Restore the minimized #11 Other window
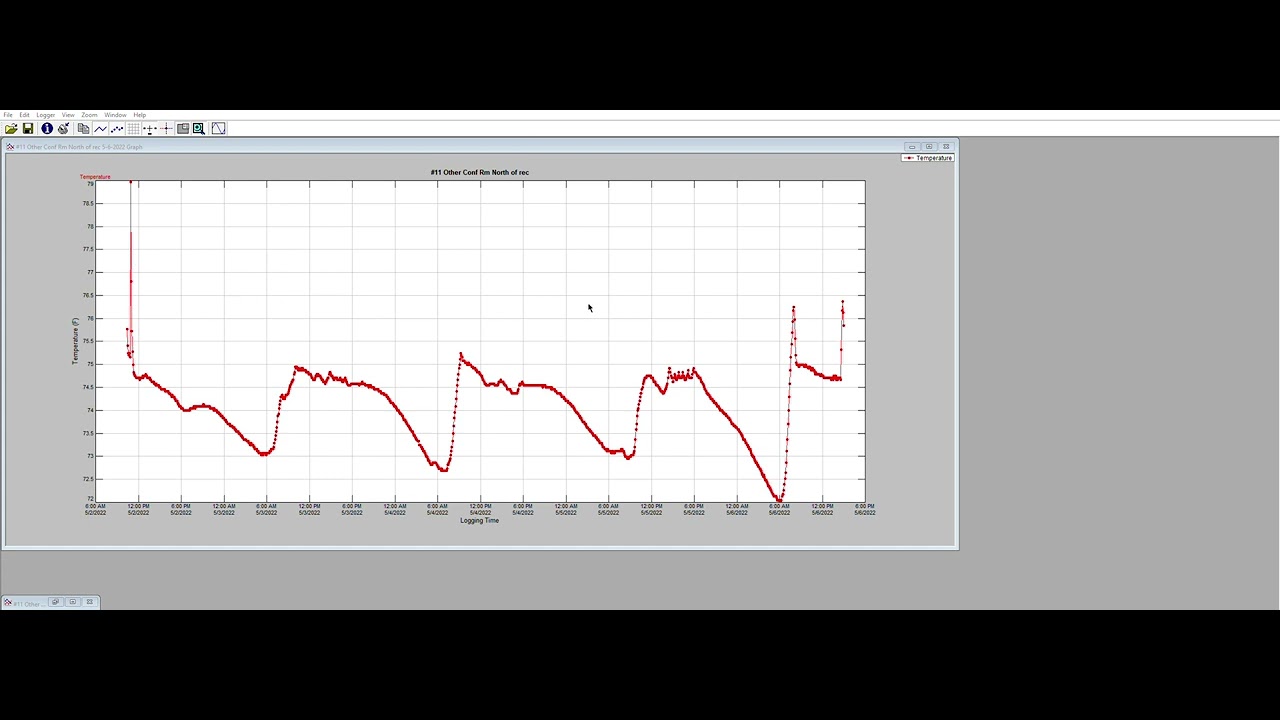The image size is (1280, 720). 56,602
